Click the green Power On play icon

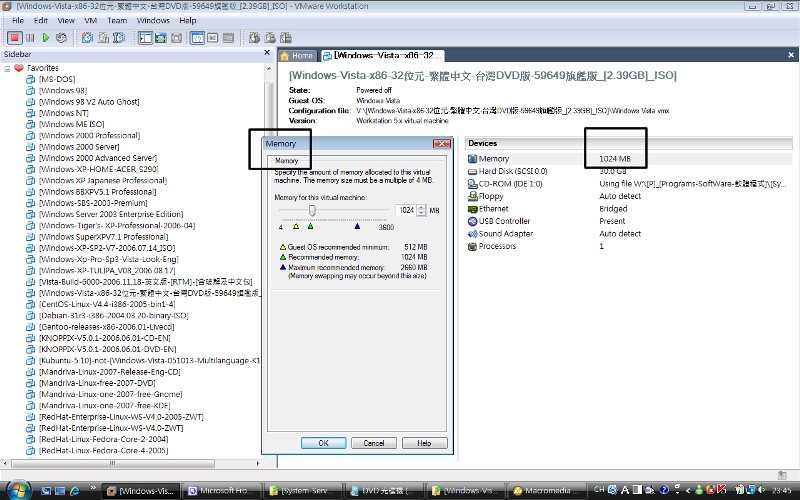46,38
